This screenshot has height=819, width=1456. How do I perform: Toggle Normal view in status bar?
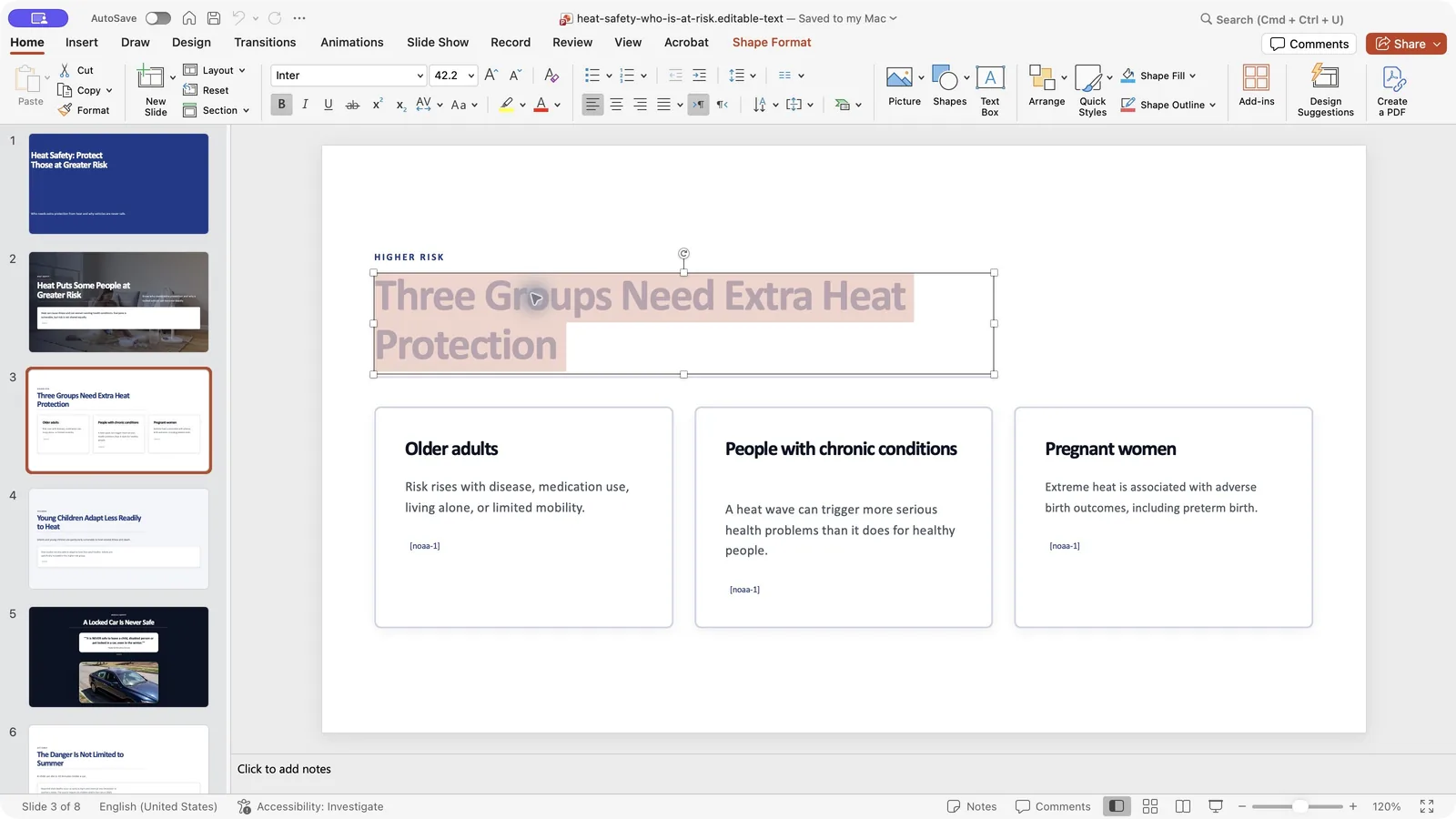point(1117,806)
